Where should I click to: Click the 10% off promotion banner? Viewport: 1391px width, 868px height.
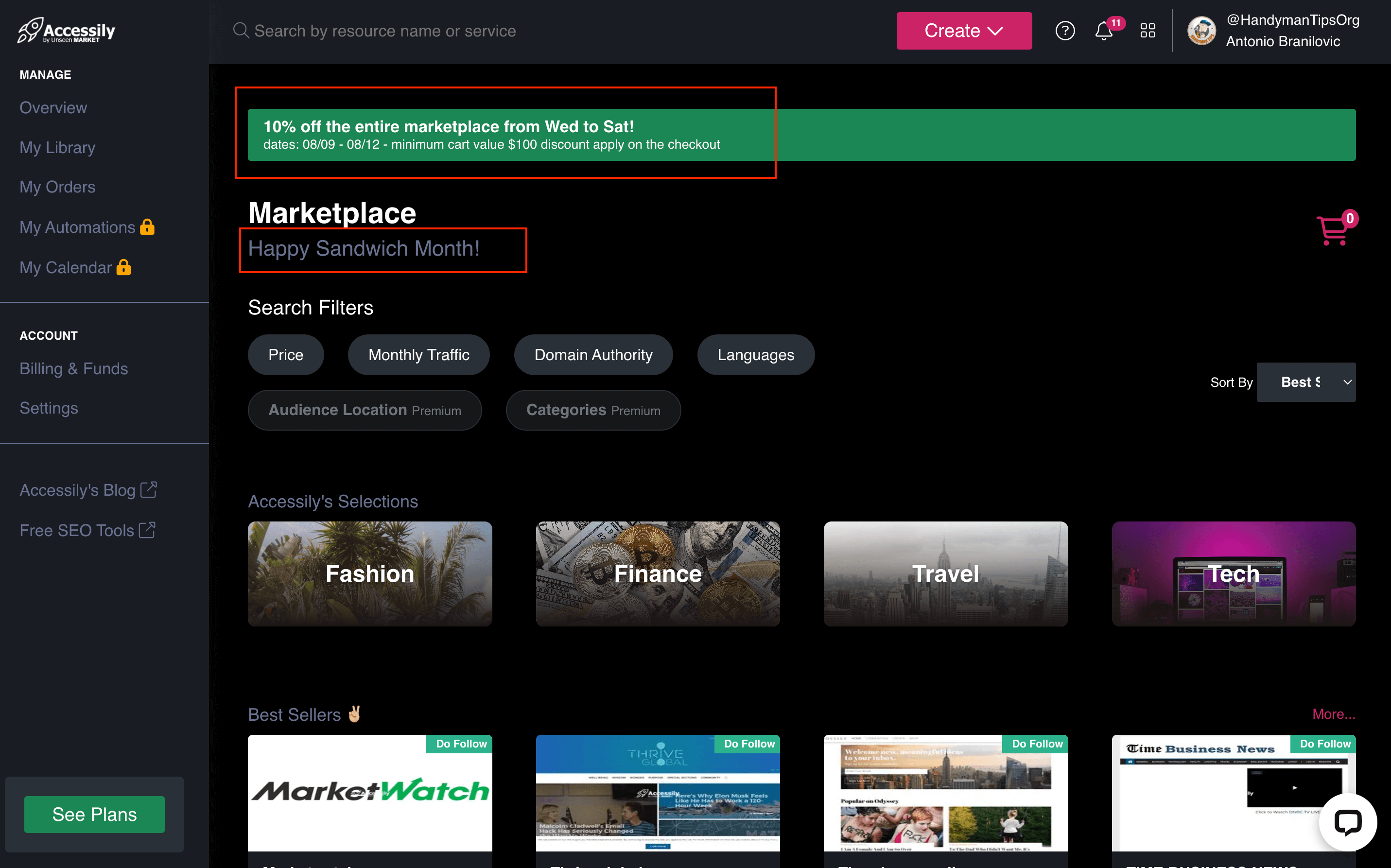click(801, 135)
